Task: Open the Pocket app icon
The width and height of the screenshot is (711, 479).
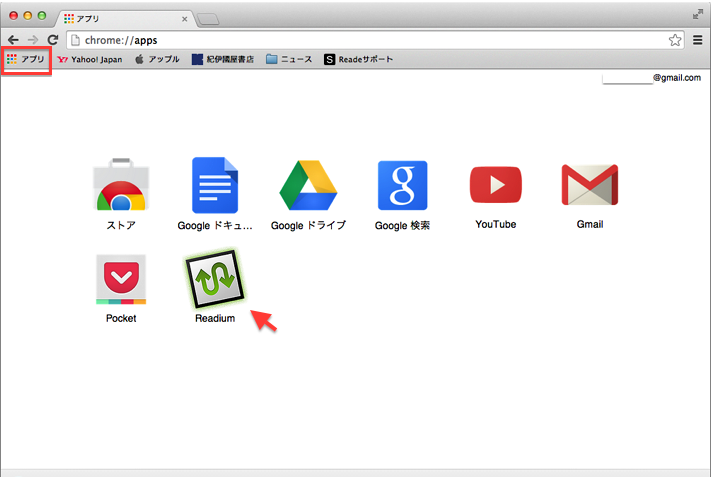Action: (121, 279)
